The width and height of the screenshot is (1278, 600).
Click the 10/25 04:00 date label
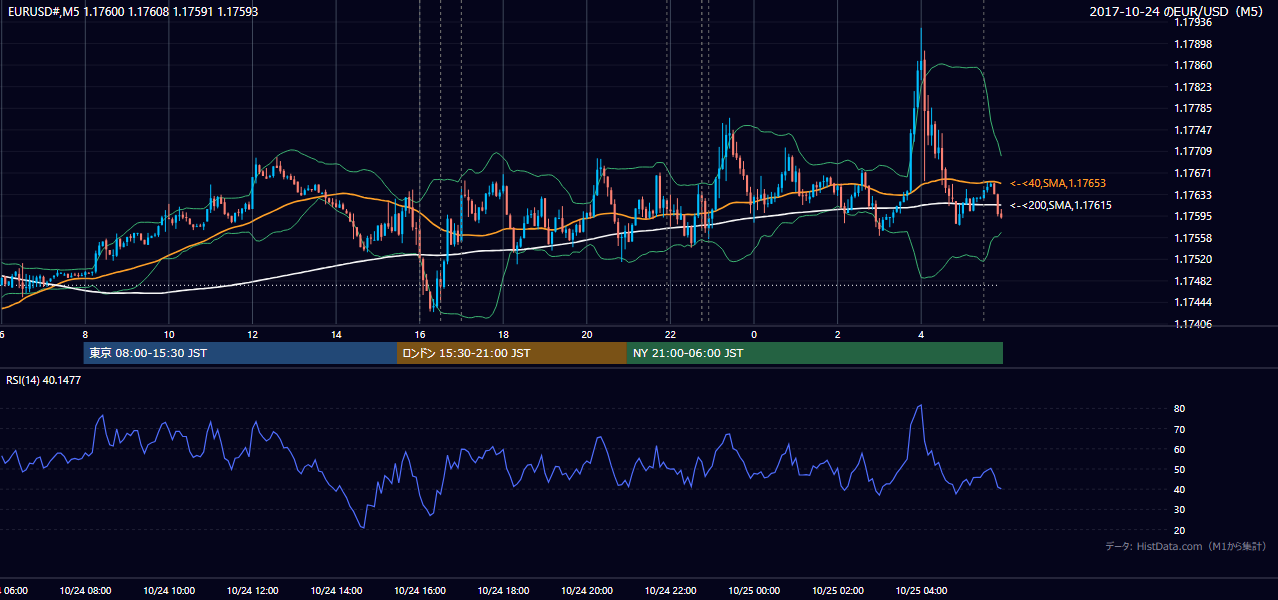[x=921, y=590]
